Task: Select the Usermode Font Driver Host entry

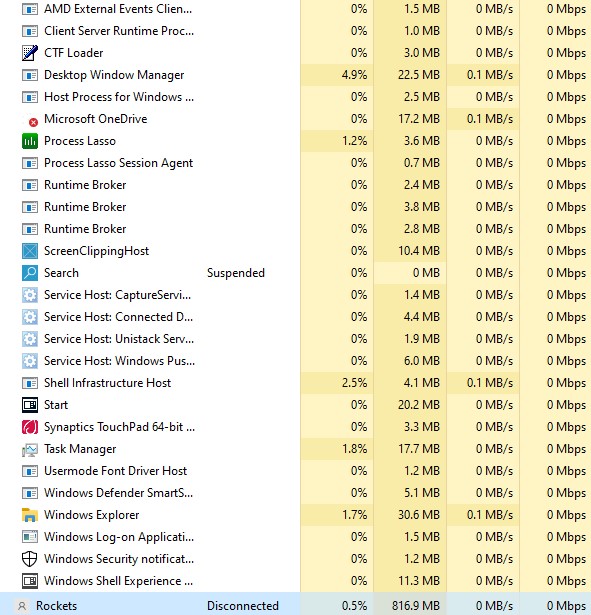Action: pyautogui.click(x=115, y=471)
